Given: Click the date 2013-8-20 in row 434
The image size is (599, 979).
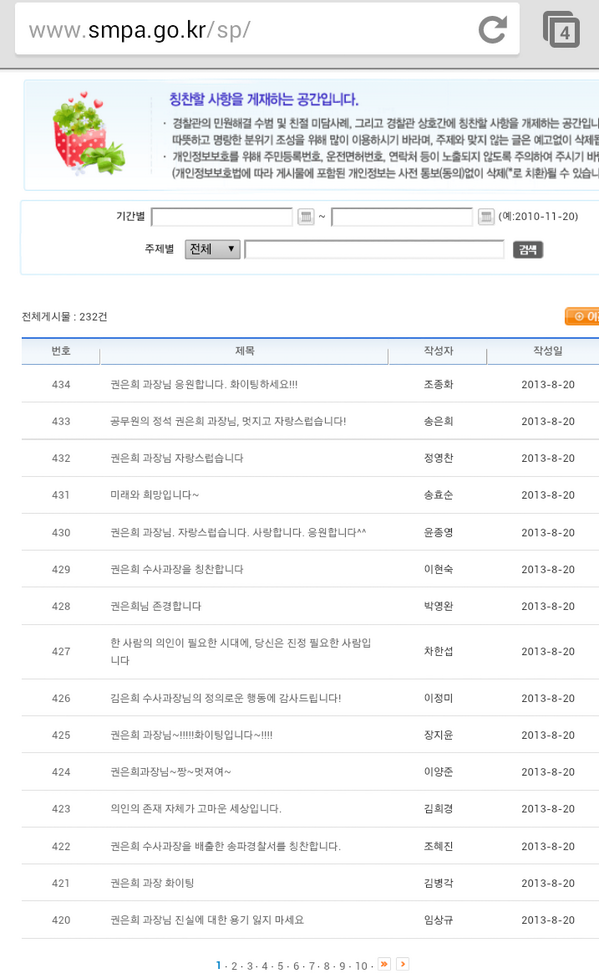Looking at the screenshot, I should pyautogui.click(x=548, y=385).
